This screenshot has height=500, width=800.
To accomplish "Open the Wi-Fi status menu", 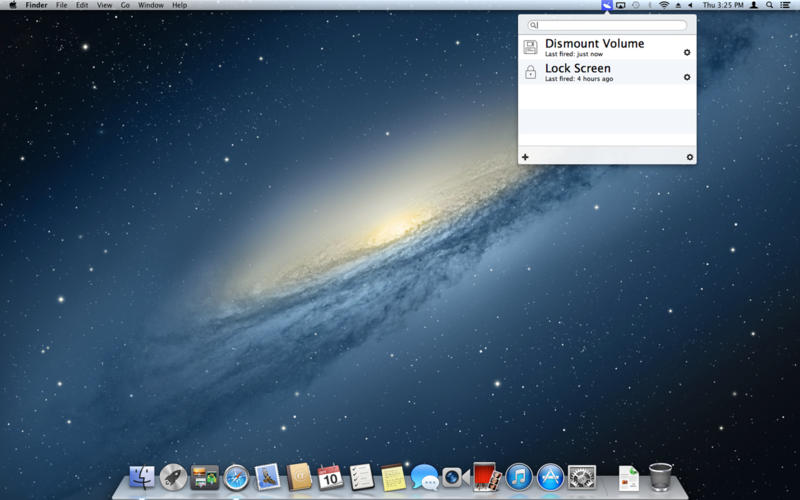I will click(x=663, y=5).
